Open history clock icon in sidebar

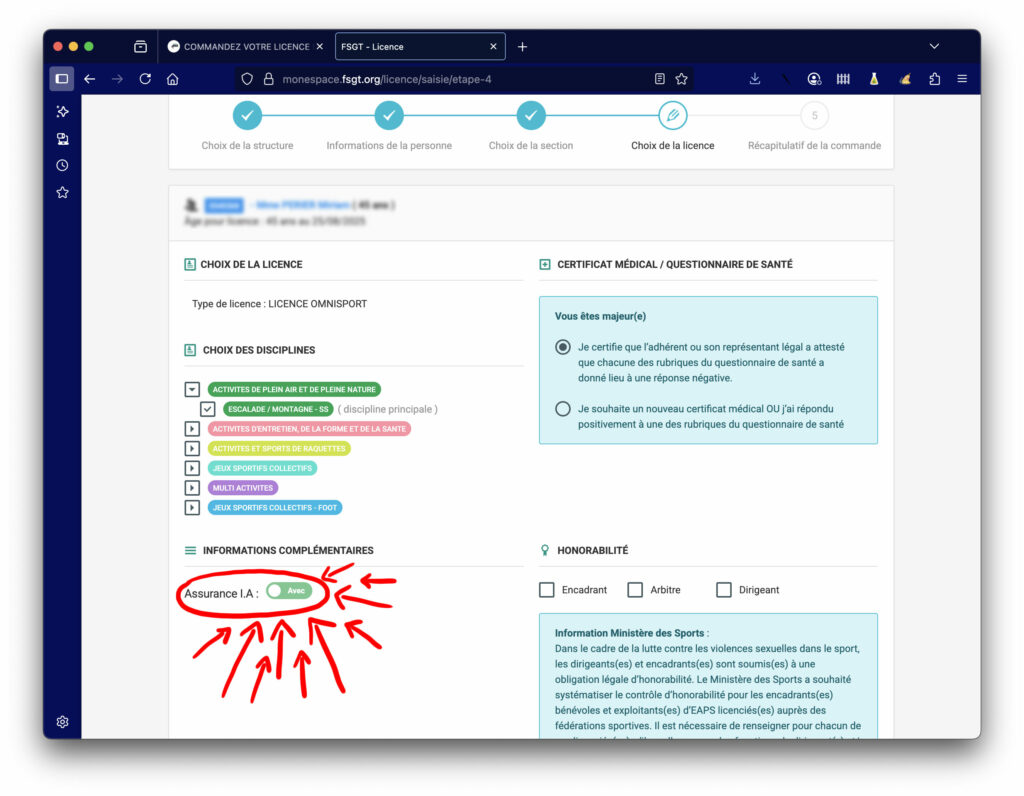click(x=62, y=165)
